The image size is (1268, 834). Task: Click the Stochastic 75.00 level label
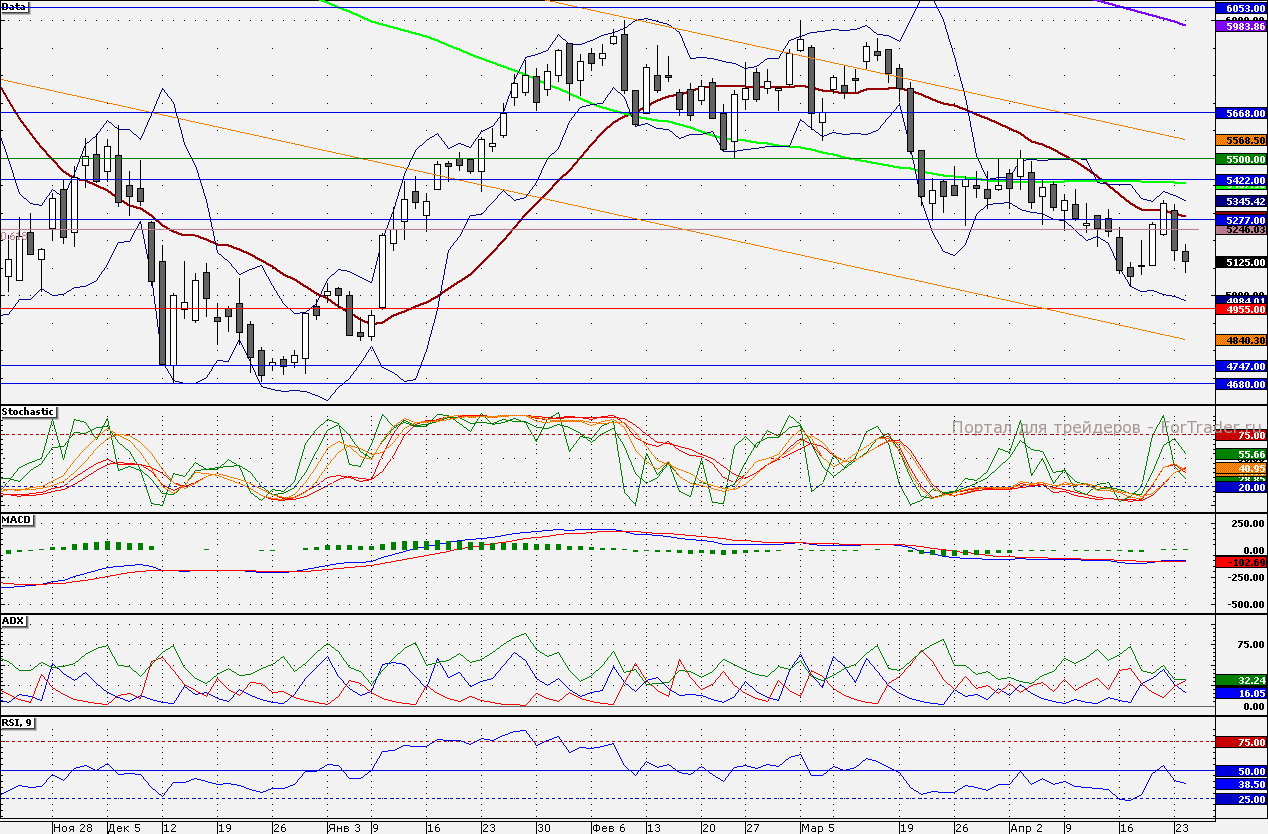(1241, 435)
